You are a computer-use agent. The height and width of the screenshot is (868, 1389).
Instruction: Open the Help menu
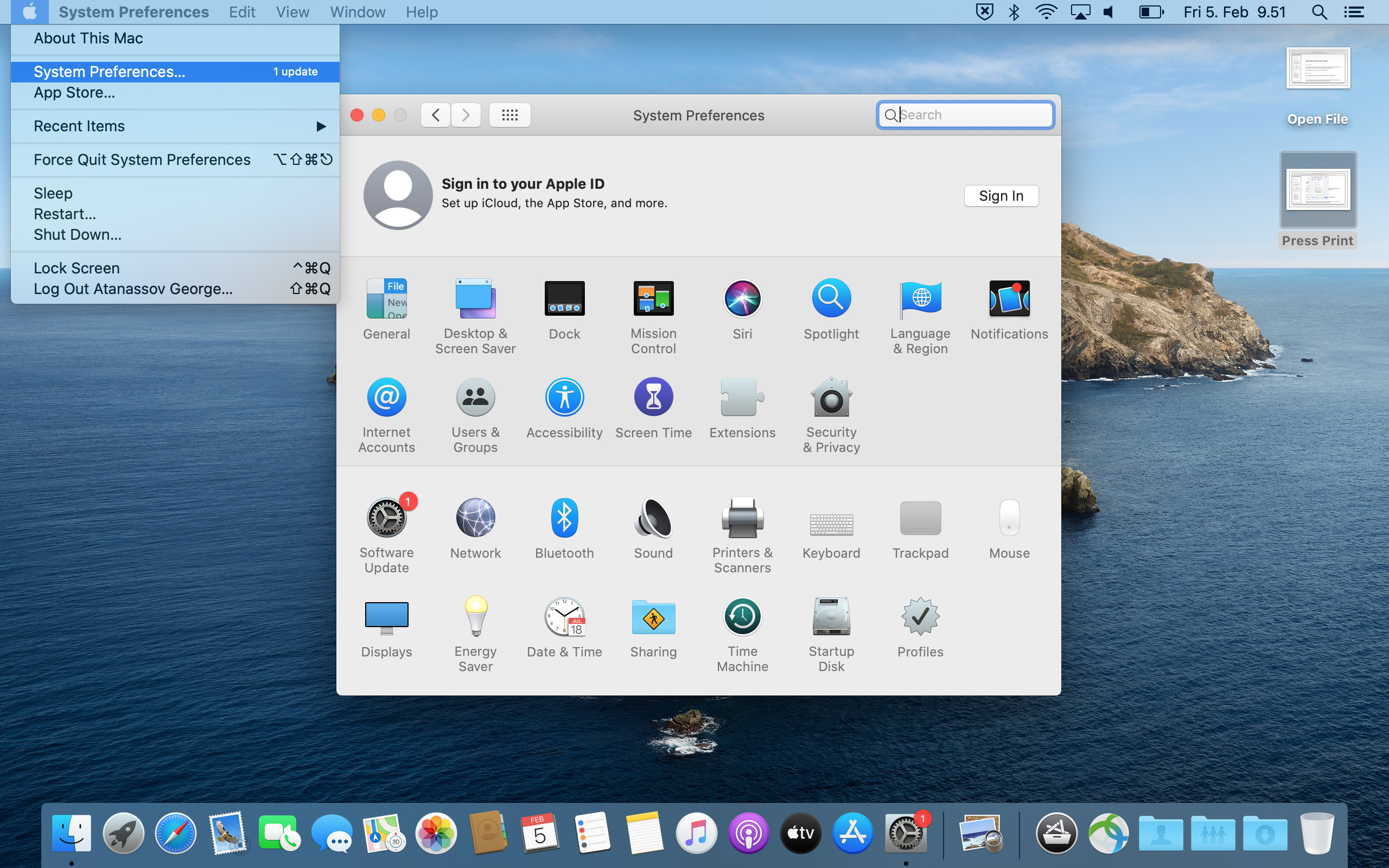click(421, 12)
